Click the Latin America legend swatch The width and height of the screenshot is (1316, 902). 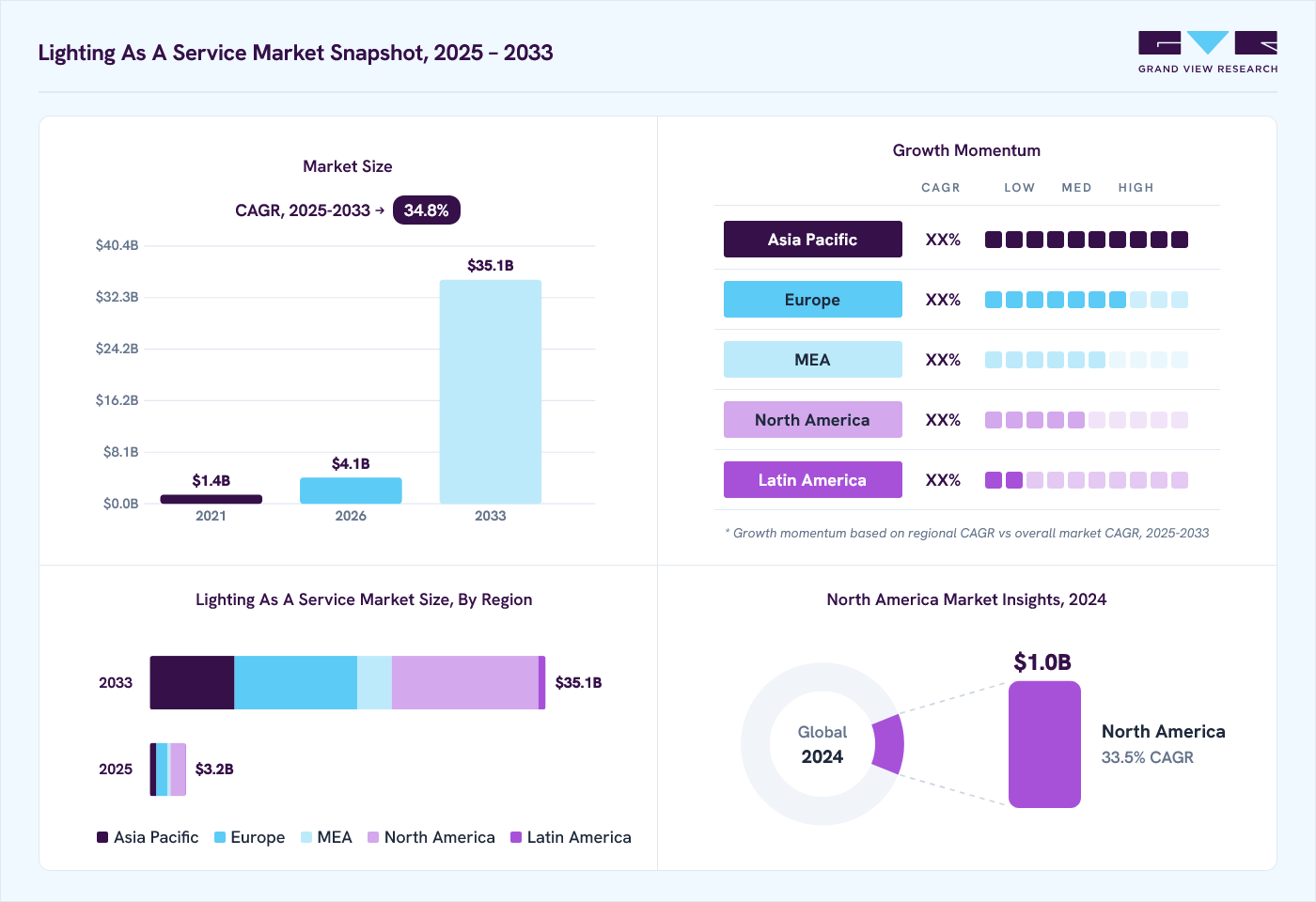[516, 837]
